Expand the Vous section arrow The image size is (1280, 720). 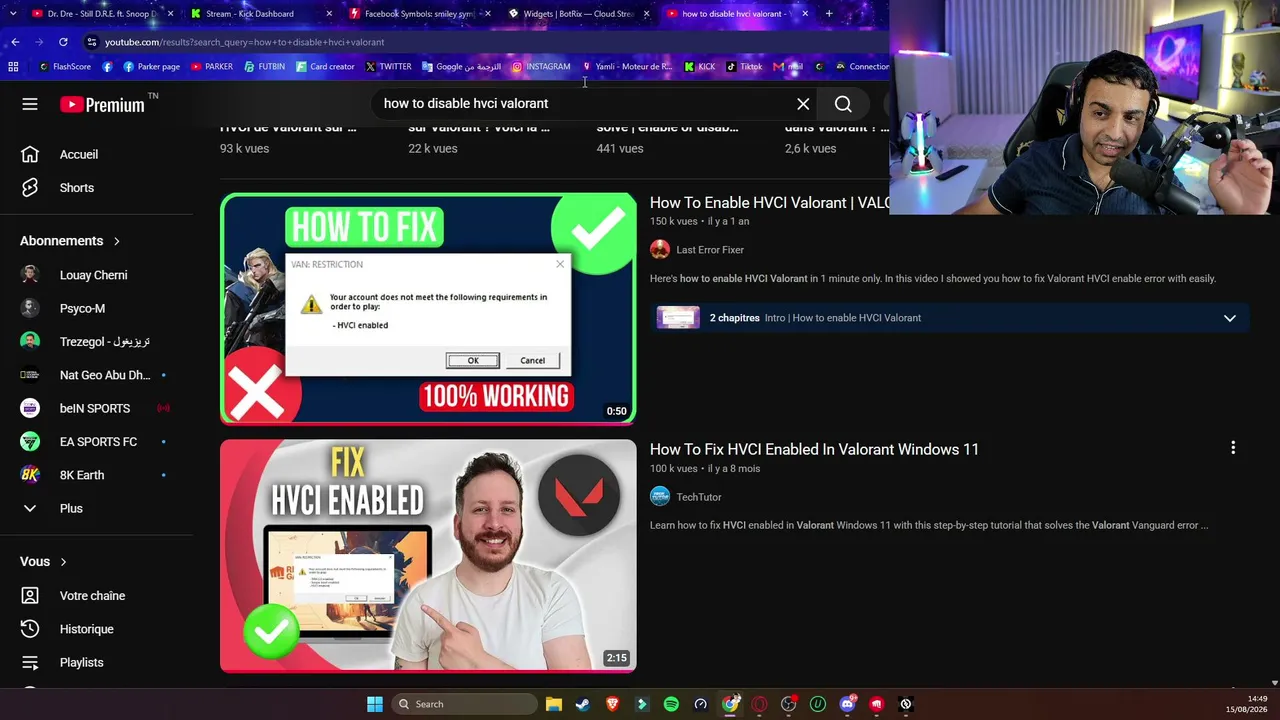(63, 562)
